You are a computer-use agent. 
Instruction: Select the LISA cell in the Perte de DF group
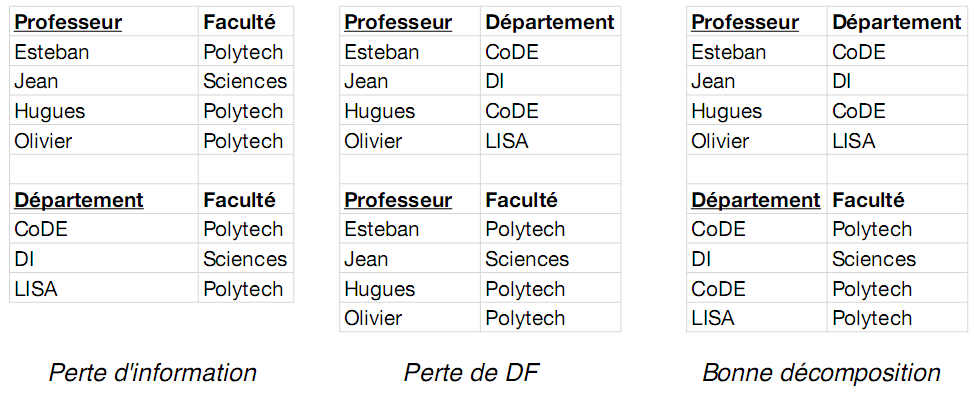550,141
